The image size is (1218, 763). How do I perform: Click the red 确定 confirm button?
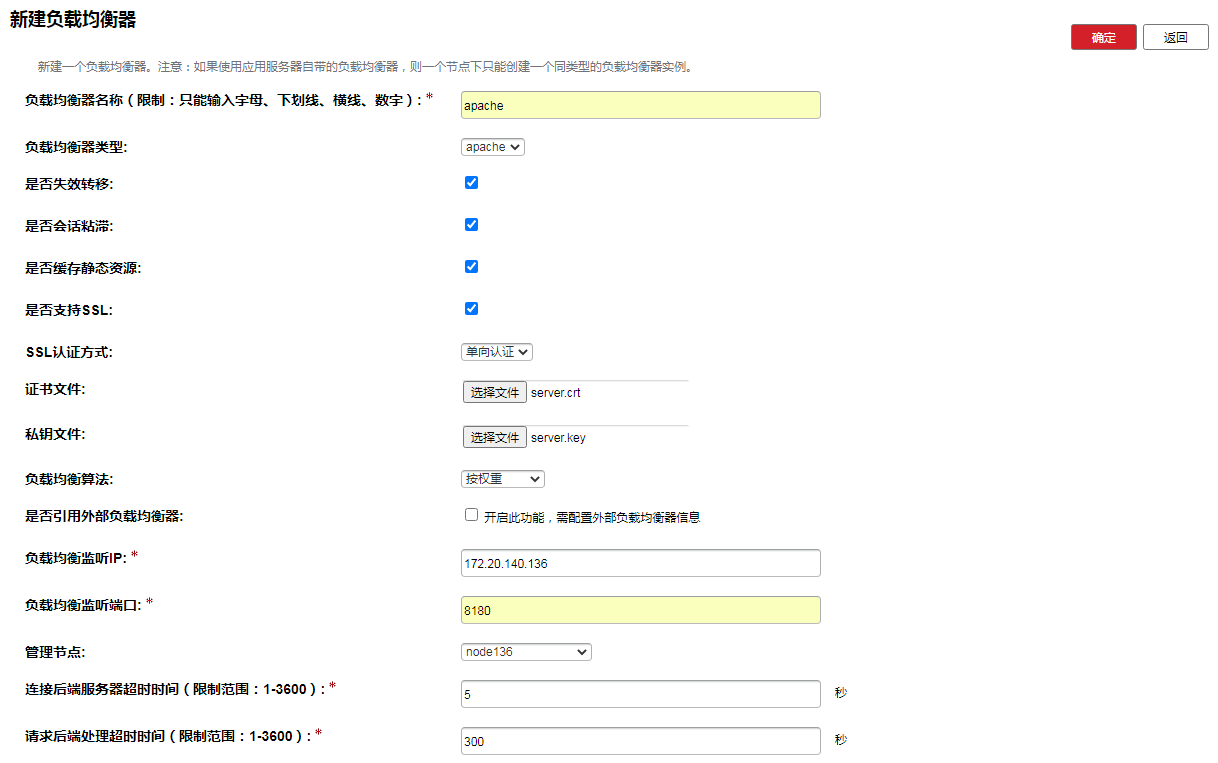pyautogui.click(x=1103, y=37)
